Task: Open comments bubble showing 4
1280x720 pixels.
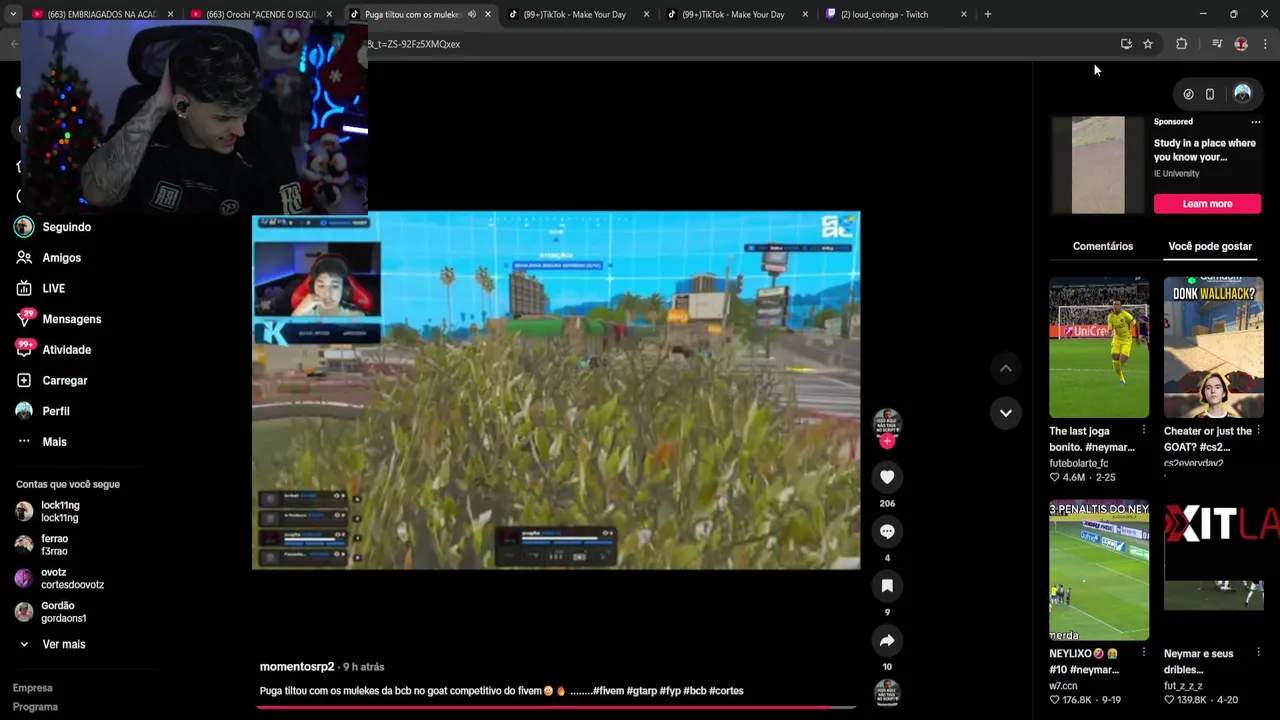Action: tap(887, 531)
